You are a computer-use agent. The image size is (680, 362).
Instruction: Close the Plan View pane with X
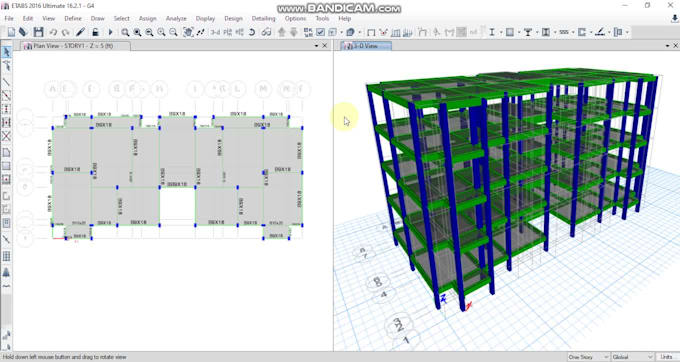point(325,46)
